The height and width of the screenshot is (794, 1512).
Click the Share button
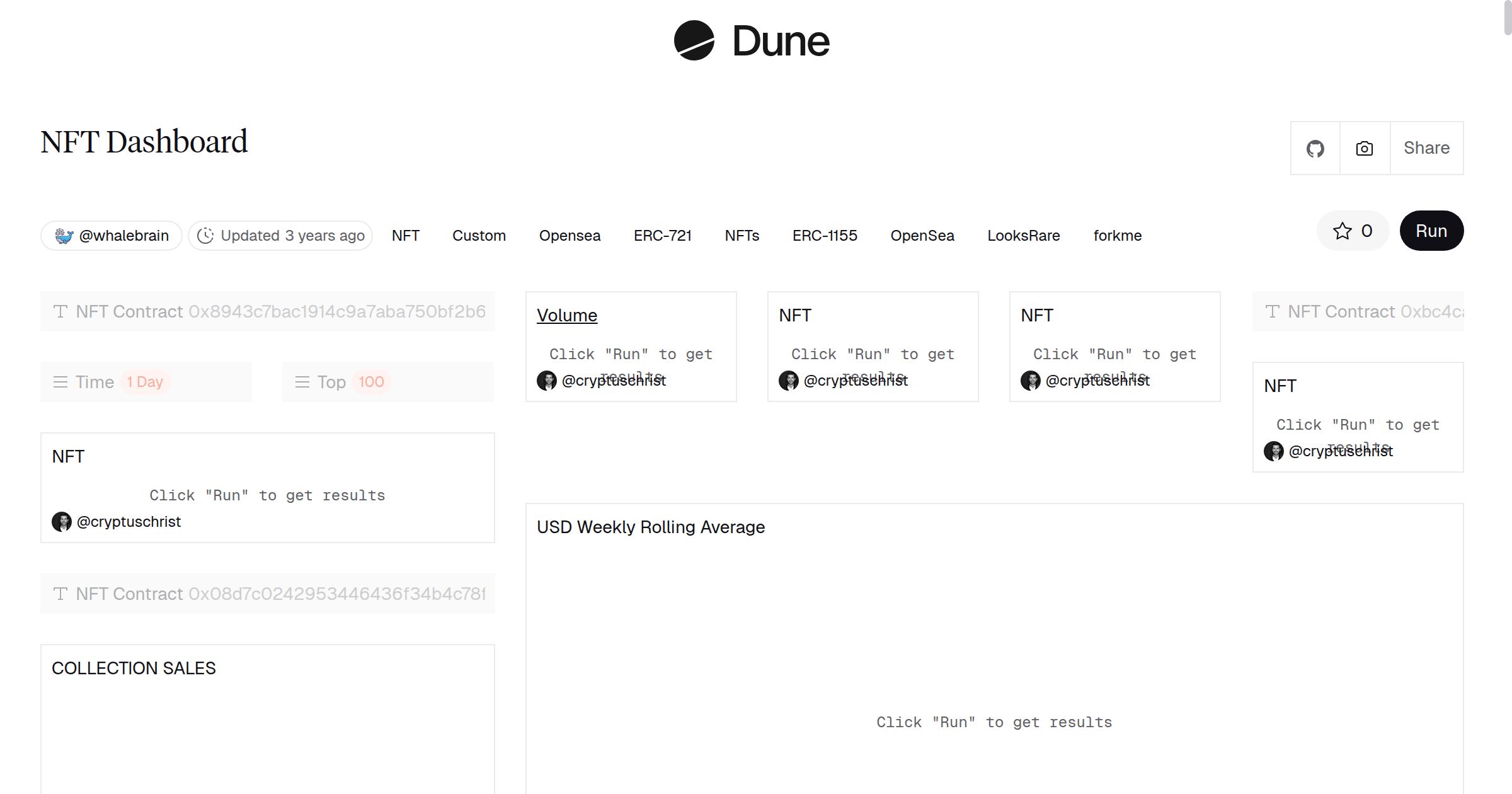[1426, 148]
